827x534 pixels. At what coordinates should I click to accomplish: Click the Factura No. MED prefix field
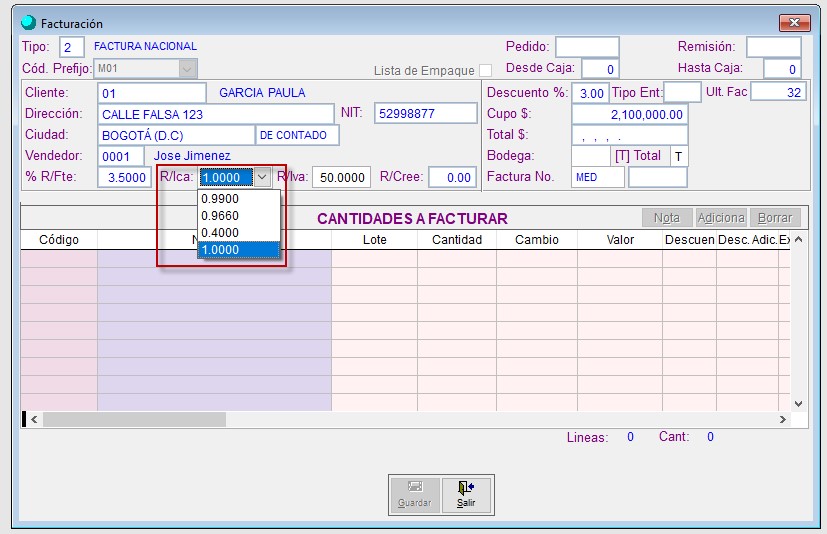tap(598, 177)
